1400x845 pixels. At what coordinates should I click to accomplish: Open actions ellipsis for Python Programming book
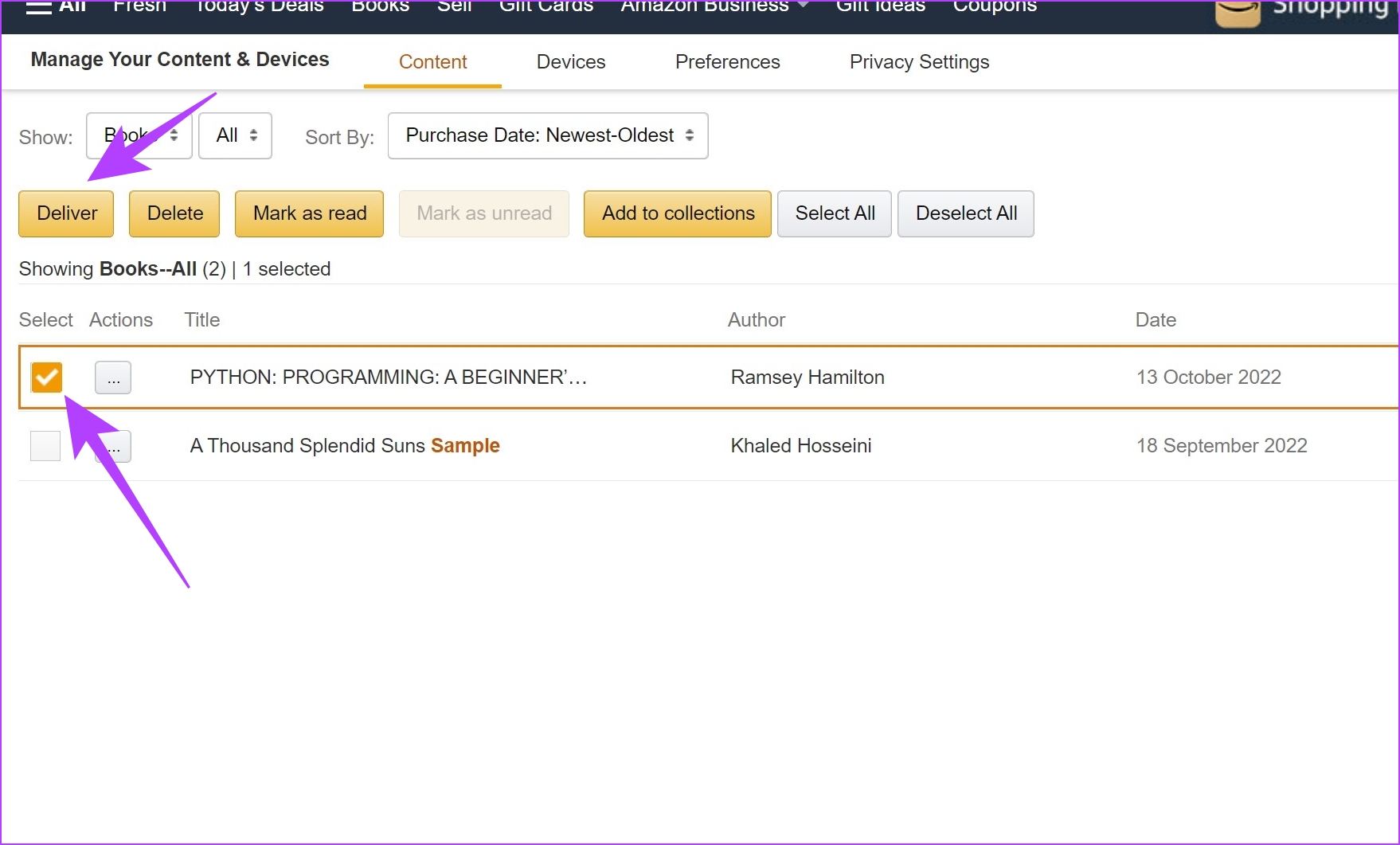point(113,378)
